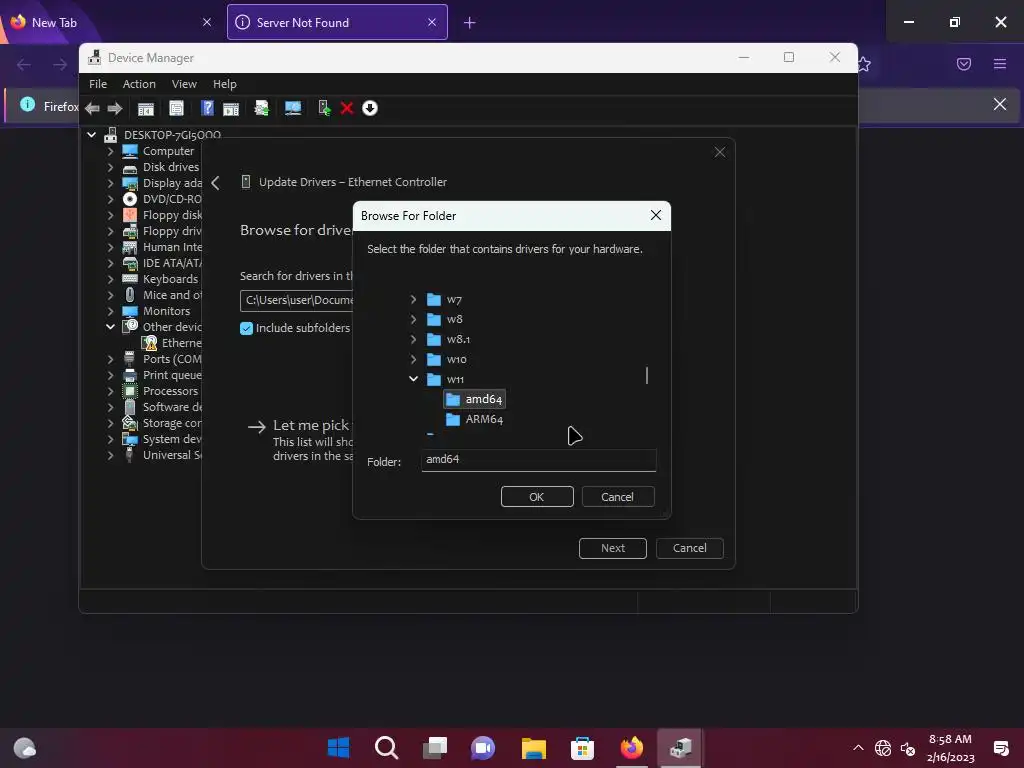Expand the Keyboards device category
Screen dimensions: 1024x768
[x=110, y=279]
